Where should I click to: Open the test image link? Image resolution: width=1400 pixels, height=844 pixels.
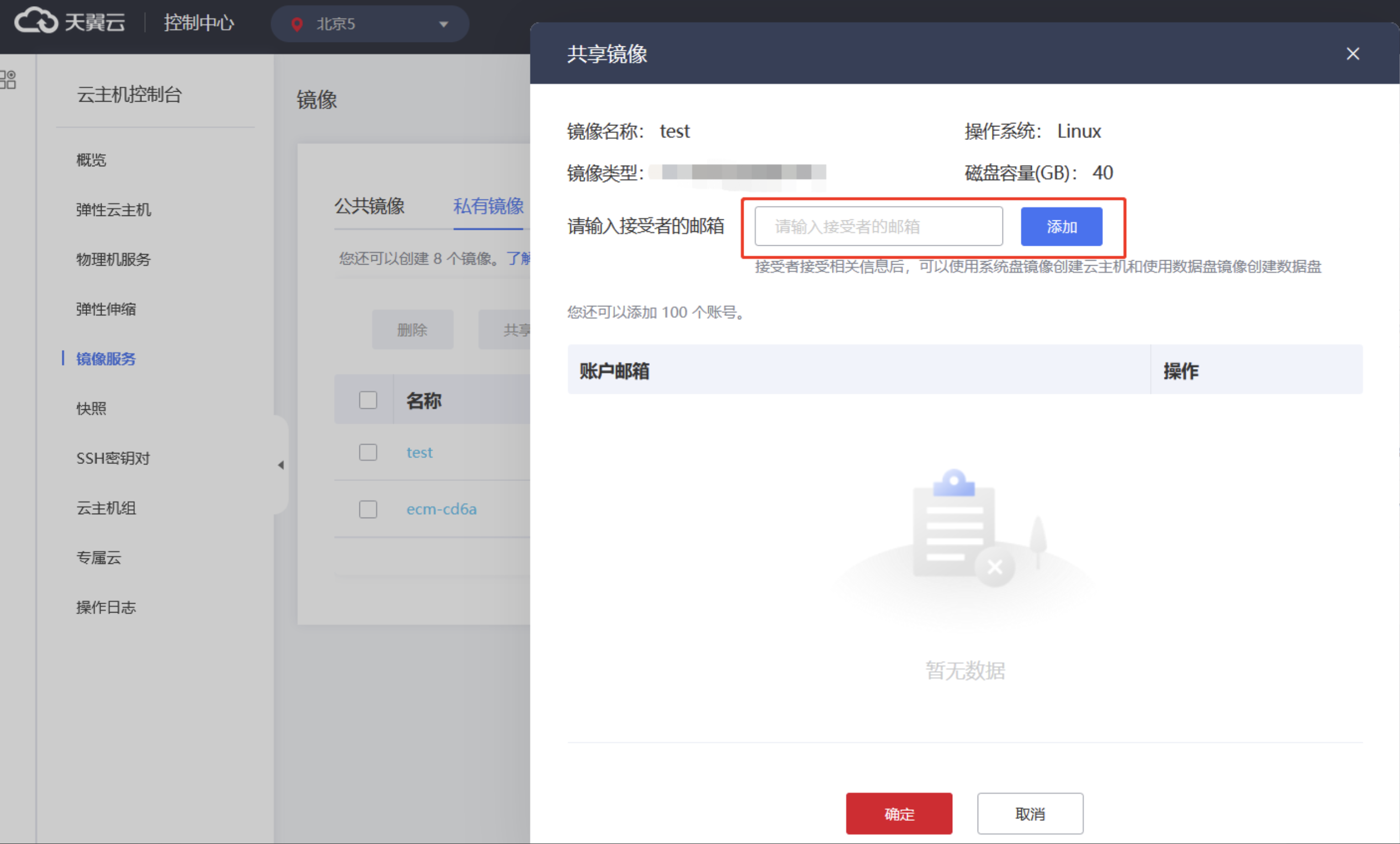click(420, 452)
